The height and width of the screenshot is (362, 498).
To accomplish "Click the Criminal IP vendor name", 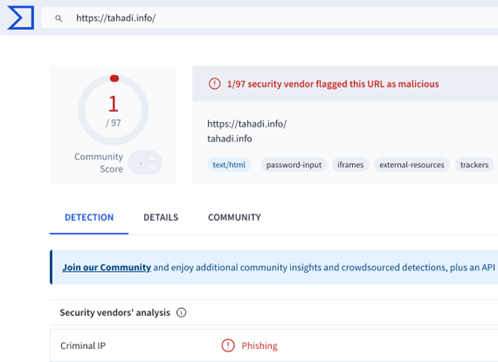I will 83,346.
